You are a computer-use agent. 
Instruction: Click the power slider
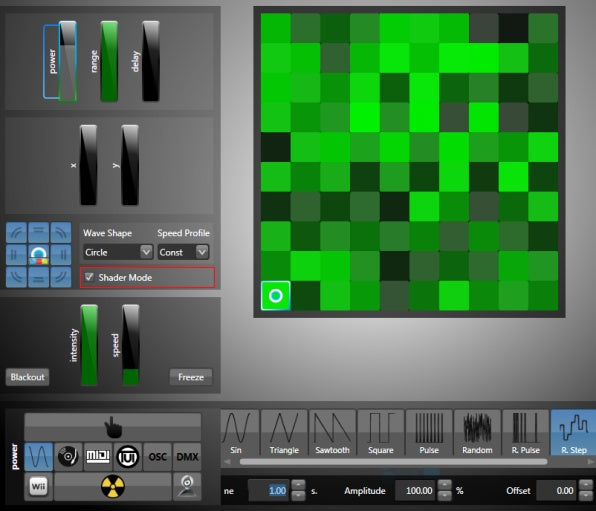click(x=68, y=62)
